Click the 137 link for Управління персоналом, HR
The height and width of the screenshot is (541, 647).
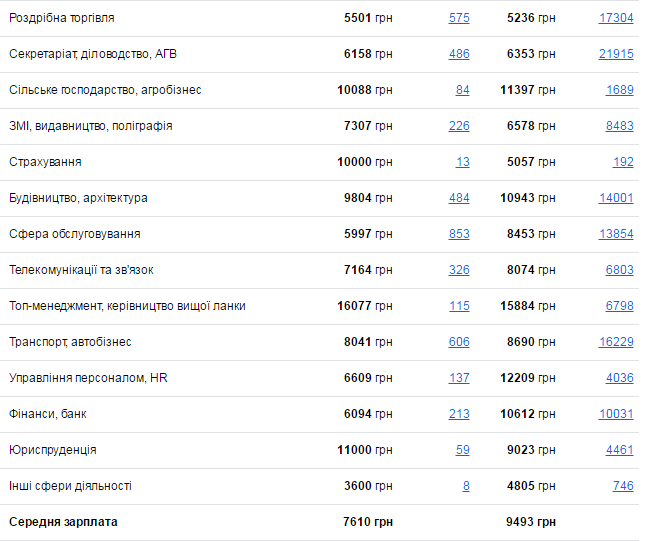pos(459,378)
